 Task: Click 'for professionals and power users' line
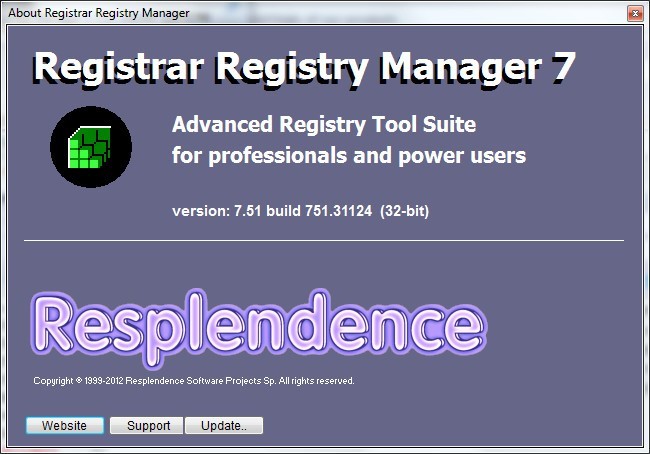(348, 156)
